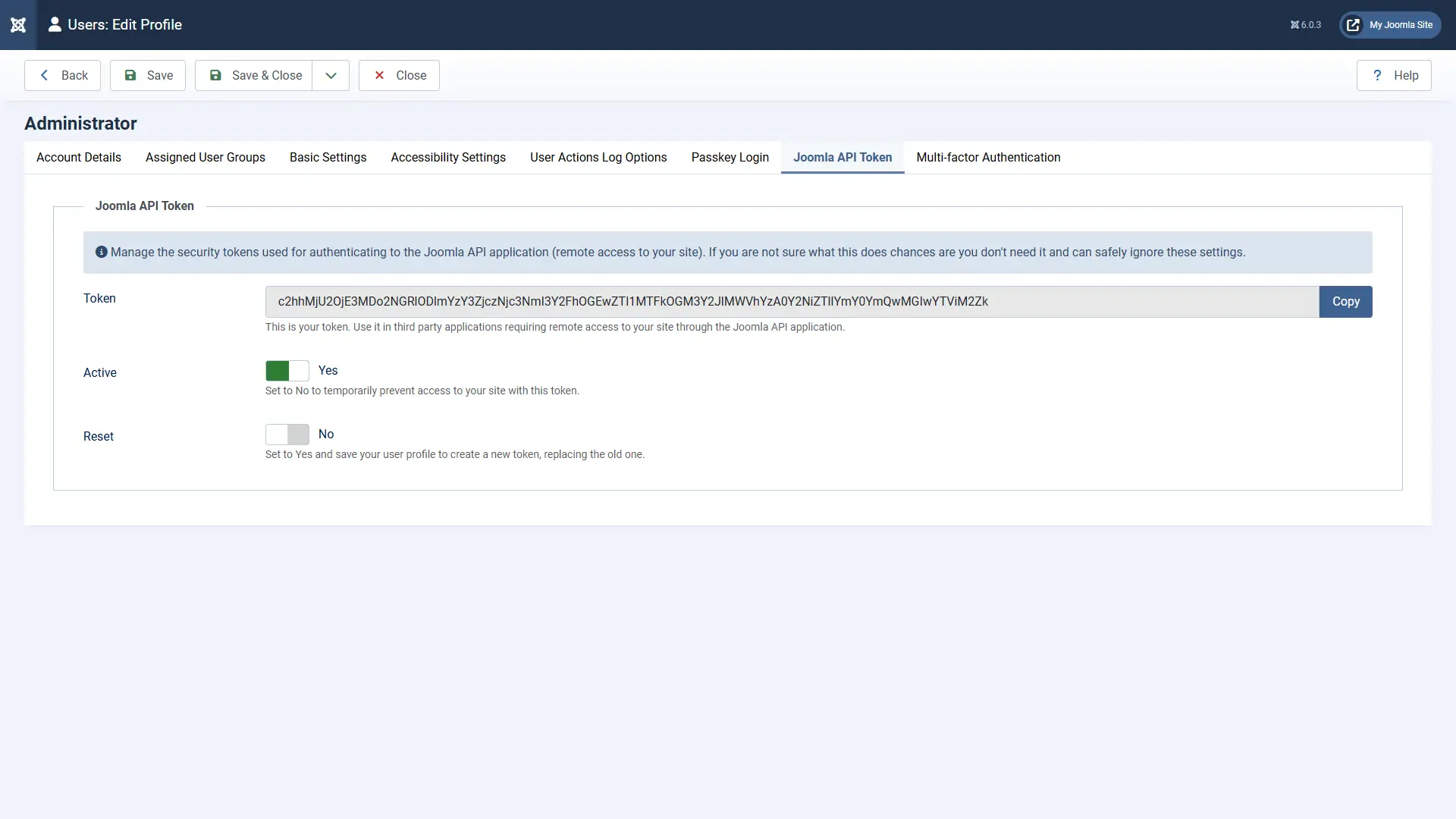Expand the Save & Close dropdown arrow
The width and height of the screenshot is (1456, 819).
(x=331, y=75)
